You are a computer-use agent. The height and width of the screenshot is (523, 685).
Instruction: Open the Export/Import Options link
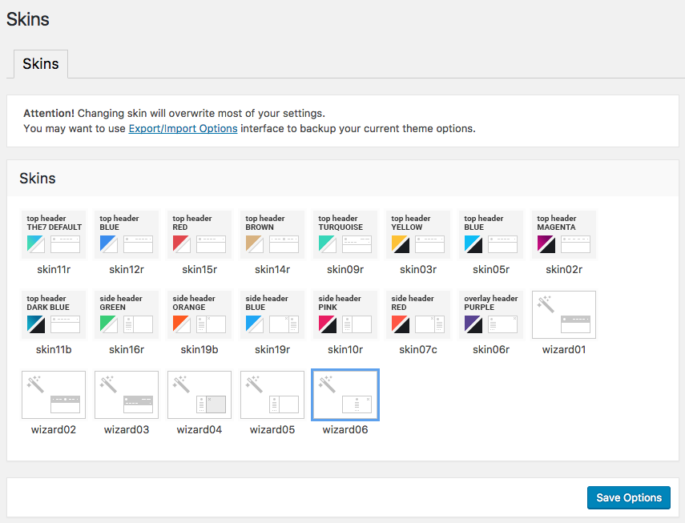pos(183,129)
